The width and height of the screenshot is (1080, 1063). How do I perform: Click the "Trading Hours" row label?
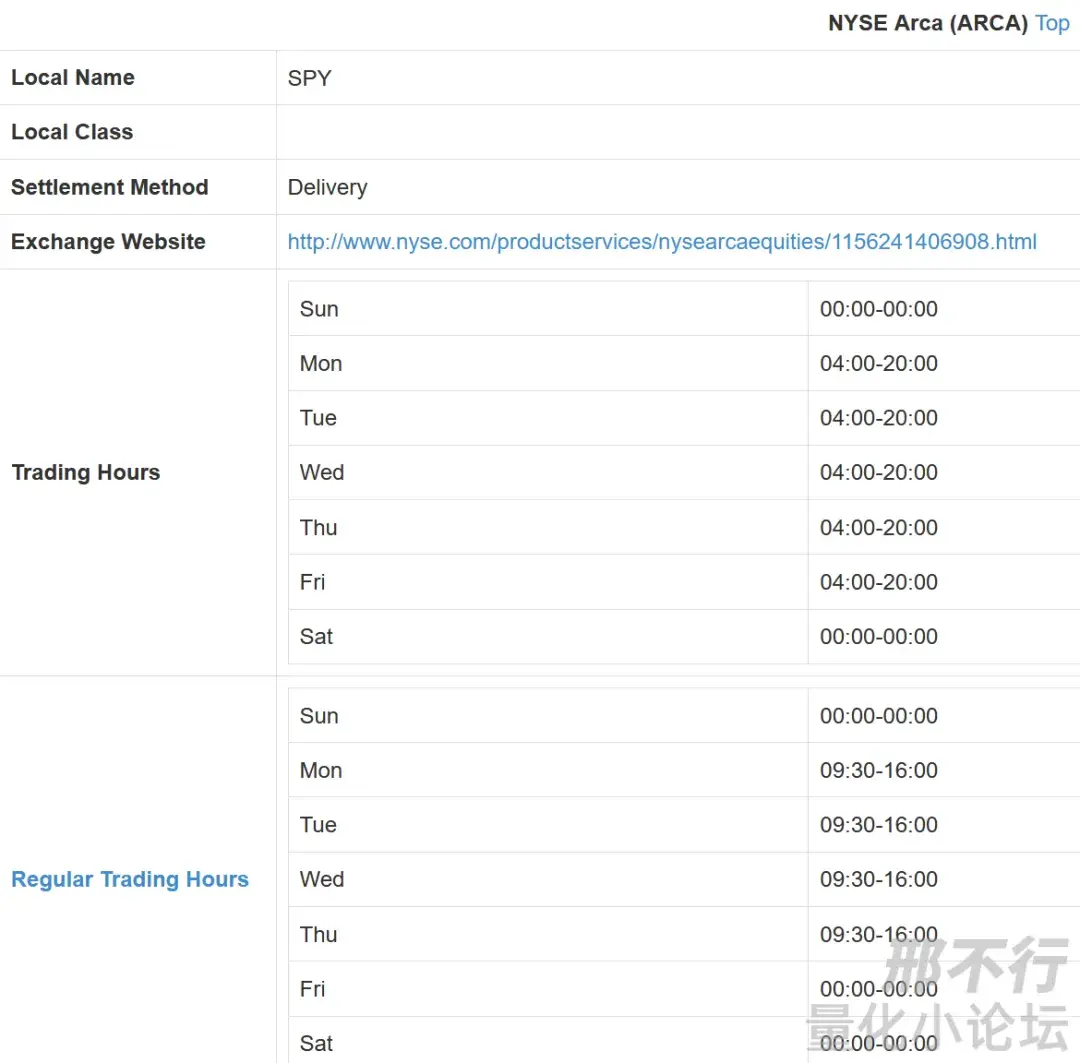pyautogui.click(x=85, y=472)
